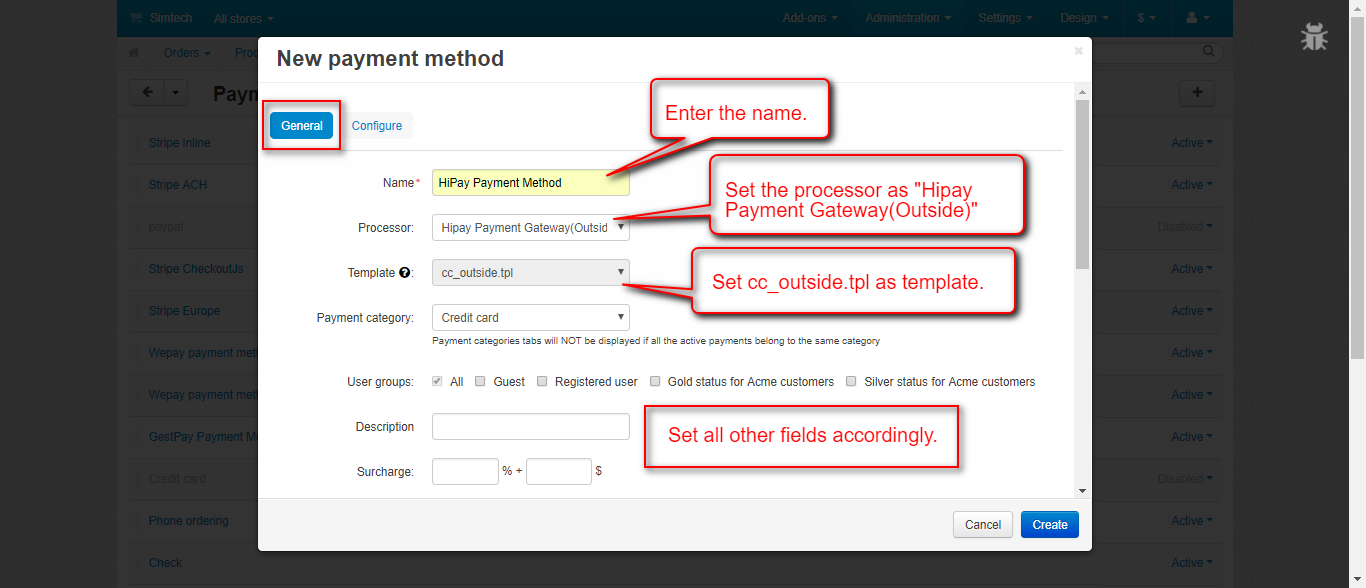Image resolution: width=1366 pixels, height=588 pixels.
Task: Tick Gold status for Acme customers
Action: tap(655, 381)
